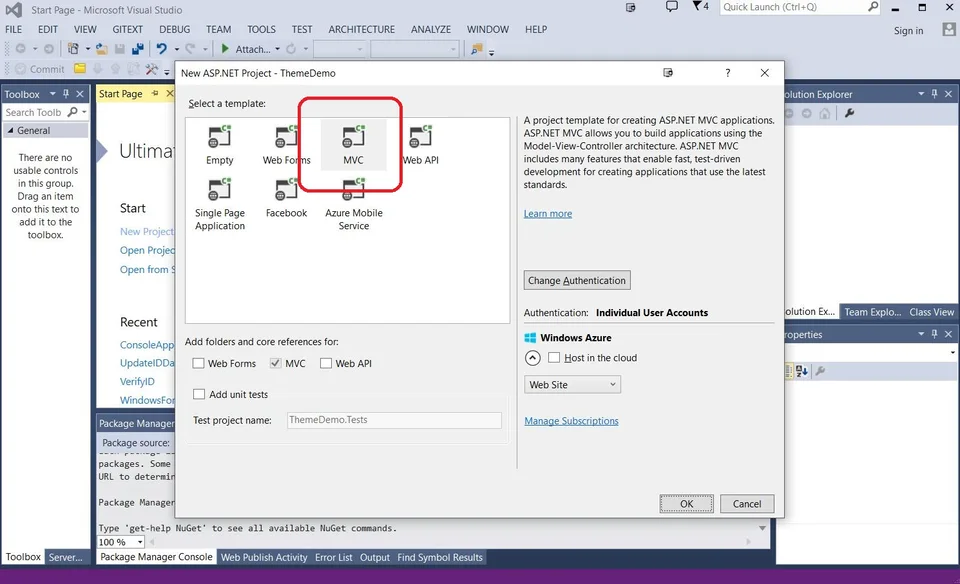Click the Undo toolbar icon
The width and height of the screenshot is (960, 584).
click(x=161, y=48)
